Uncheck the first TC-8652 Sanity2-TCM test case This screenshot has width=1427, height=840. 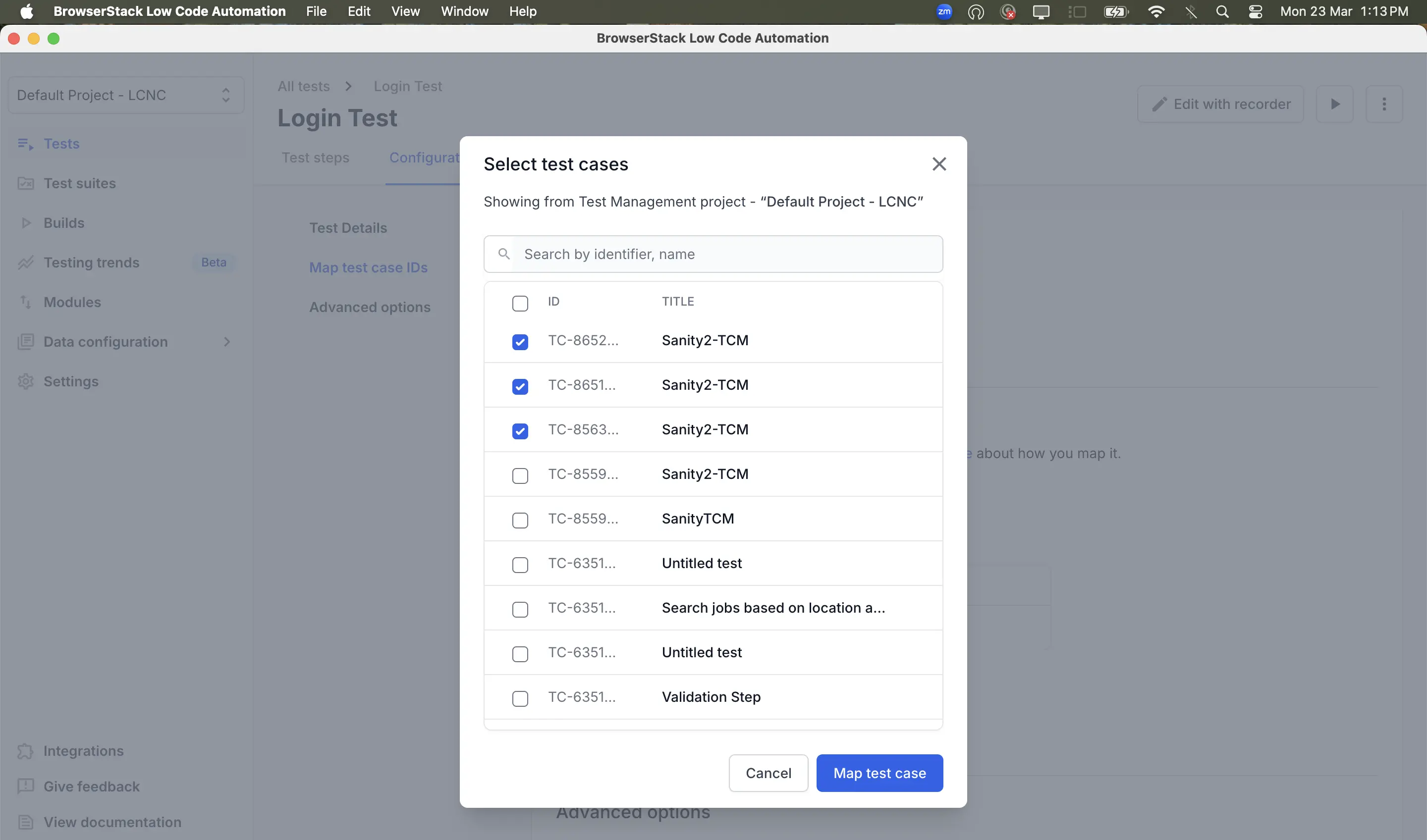point(520,342)
